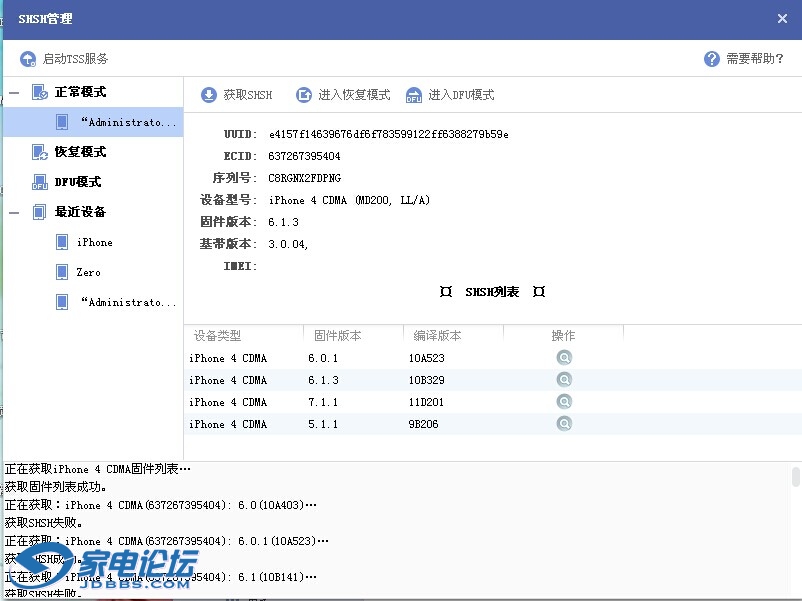This screenshot has height=601, width=802.
Task: Click the magnifier icon for firmware 7.1.1
Action: (x=564, y=402)
